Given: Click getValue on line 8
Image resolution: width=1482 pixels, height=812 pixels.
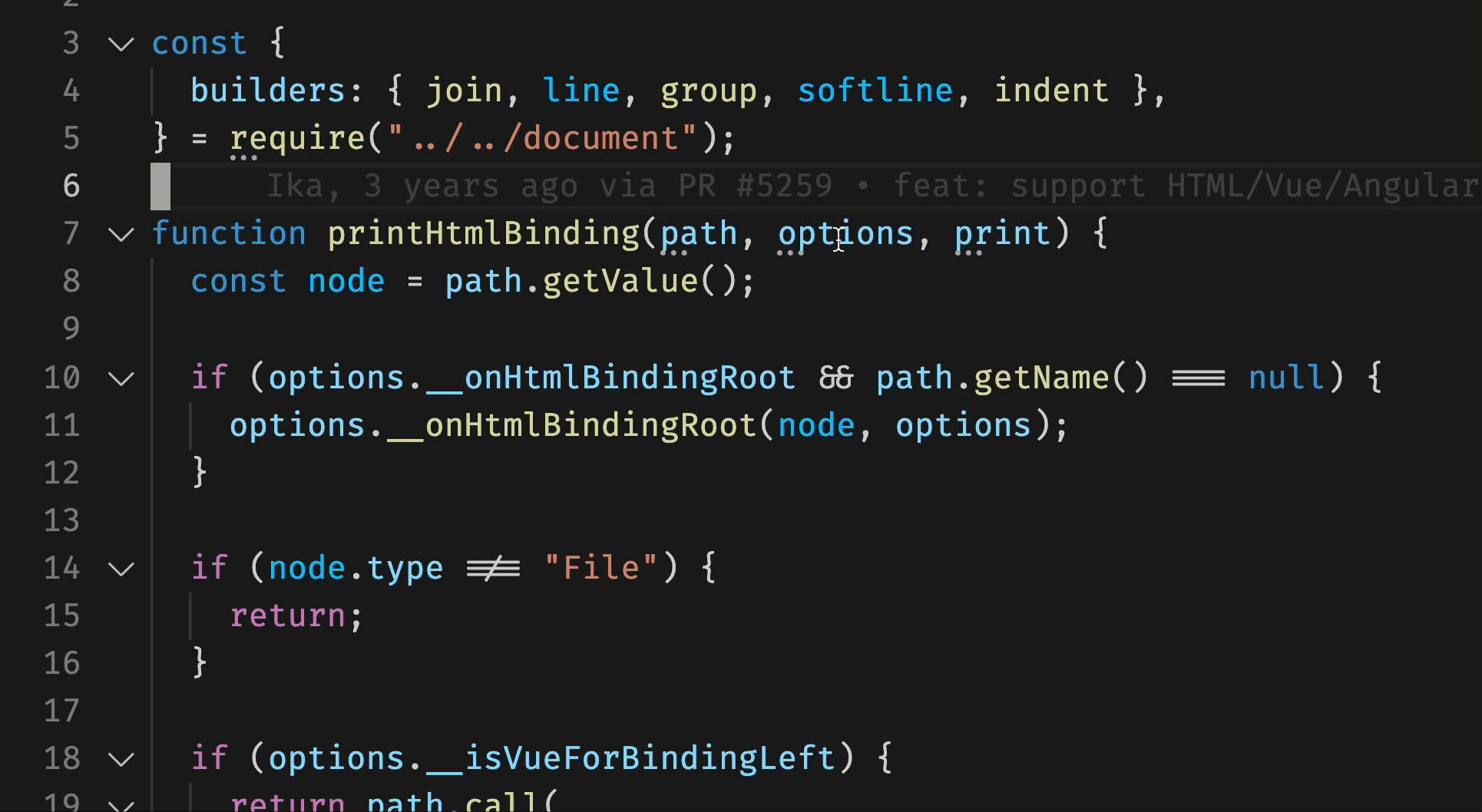Looking at the screenshot, I should pyautogui.click(x=620, y=281).
